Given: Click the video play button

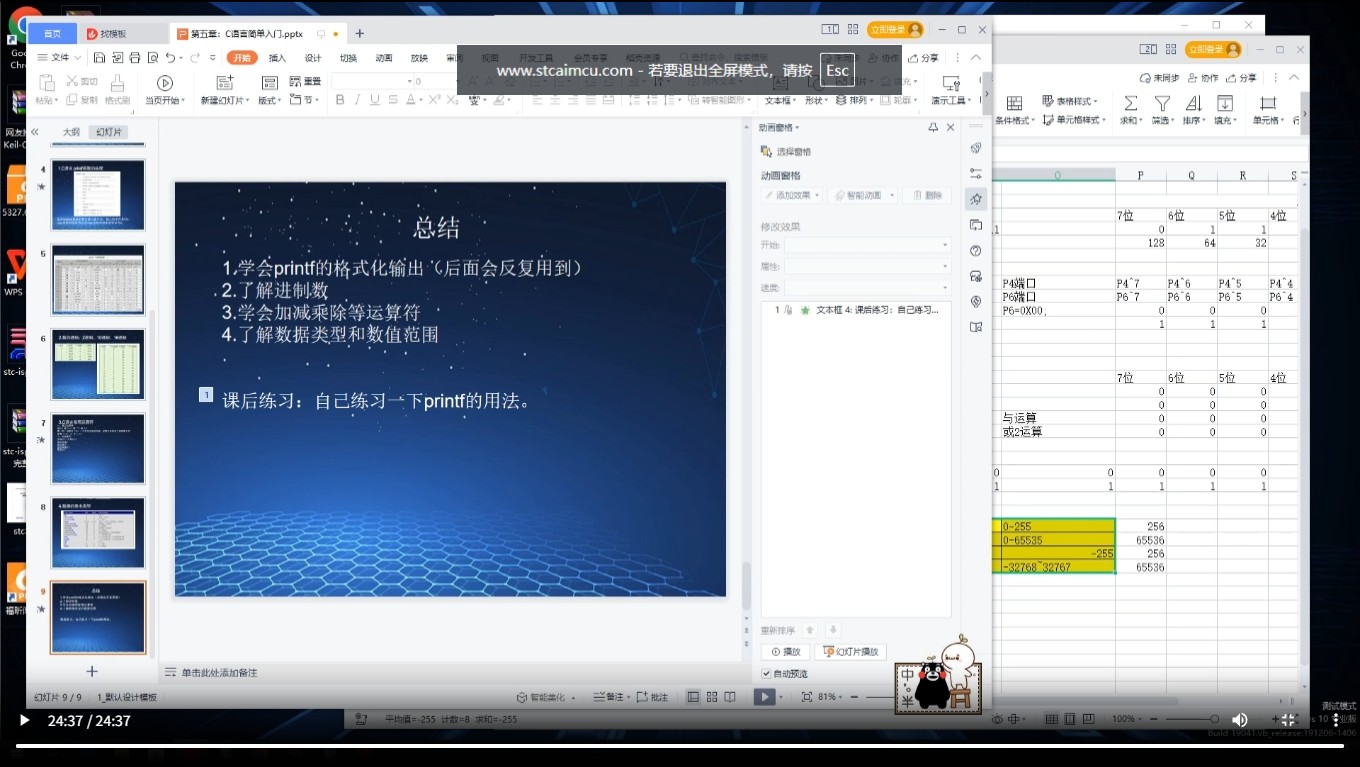Looking at the screenshot, I should pyautogui.click(x=24, y=720).
